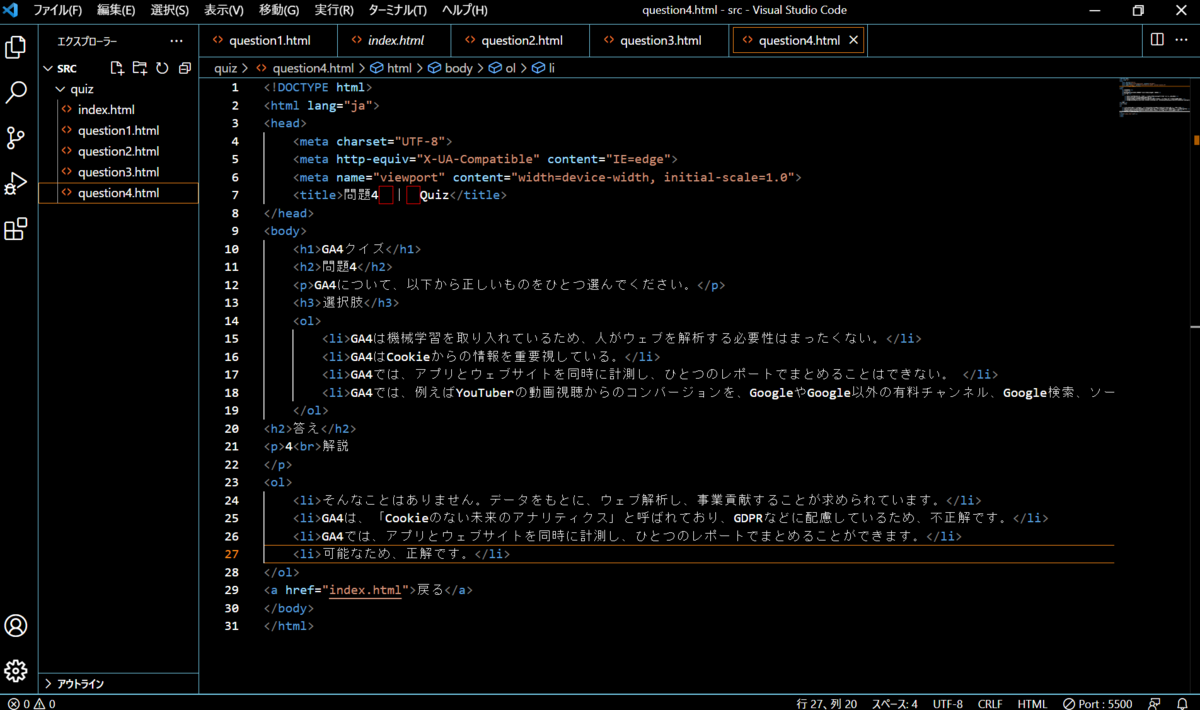
Task: Open the 選択(S) menu
Action: point(169,10)
